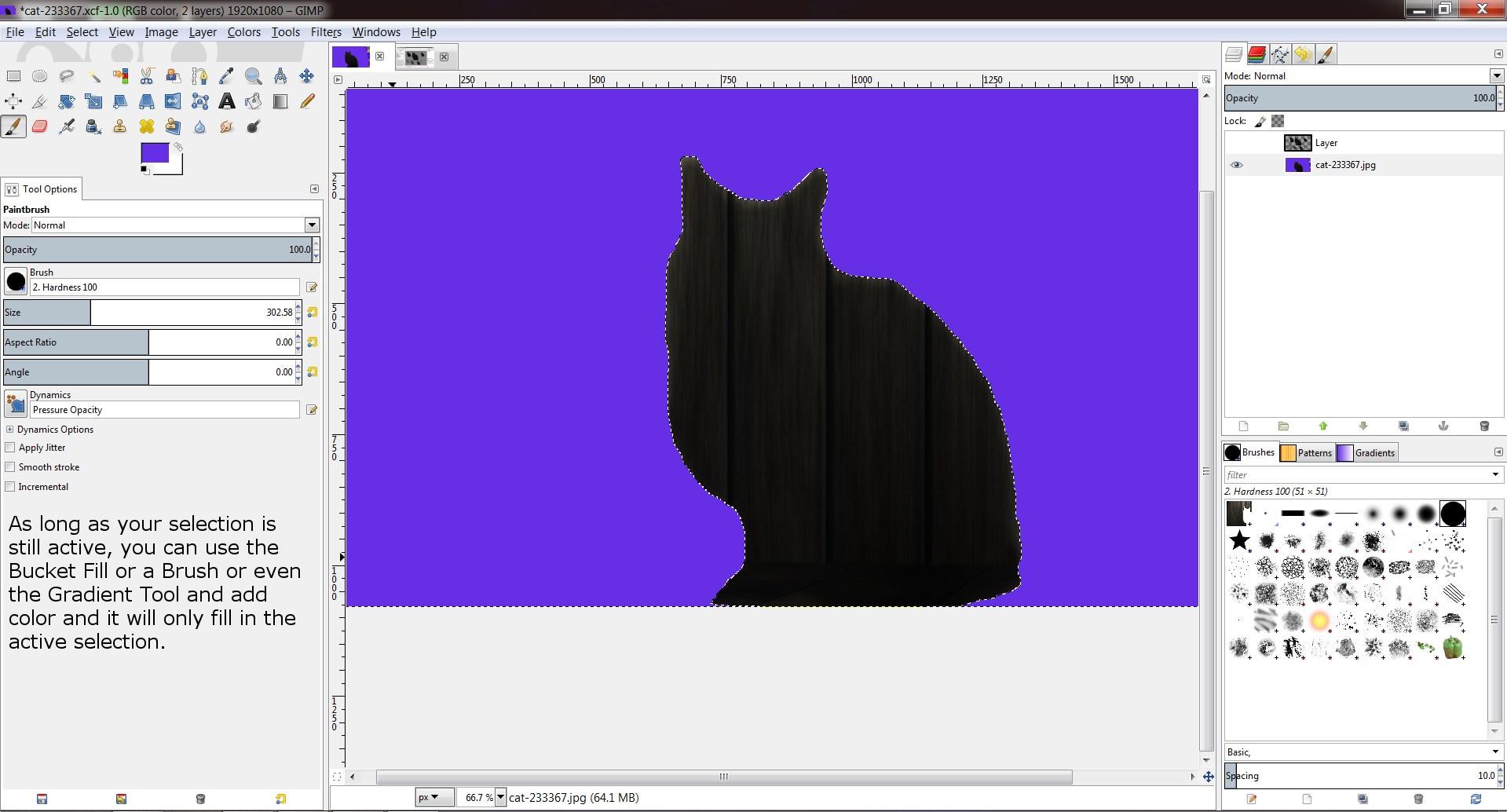Screen dimensions: 1507x812
Task: Select the Scissors Select tool
Action: pos(147,76)
